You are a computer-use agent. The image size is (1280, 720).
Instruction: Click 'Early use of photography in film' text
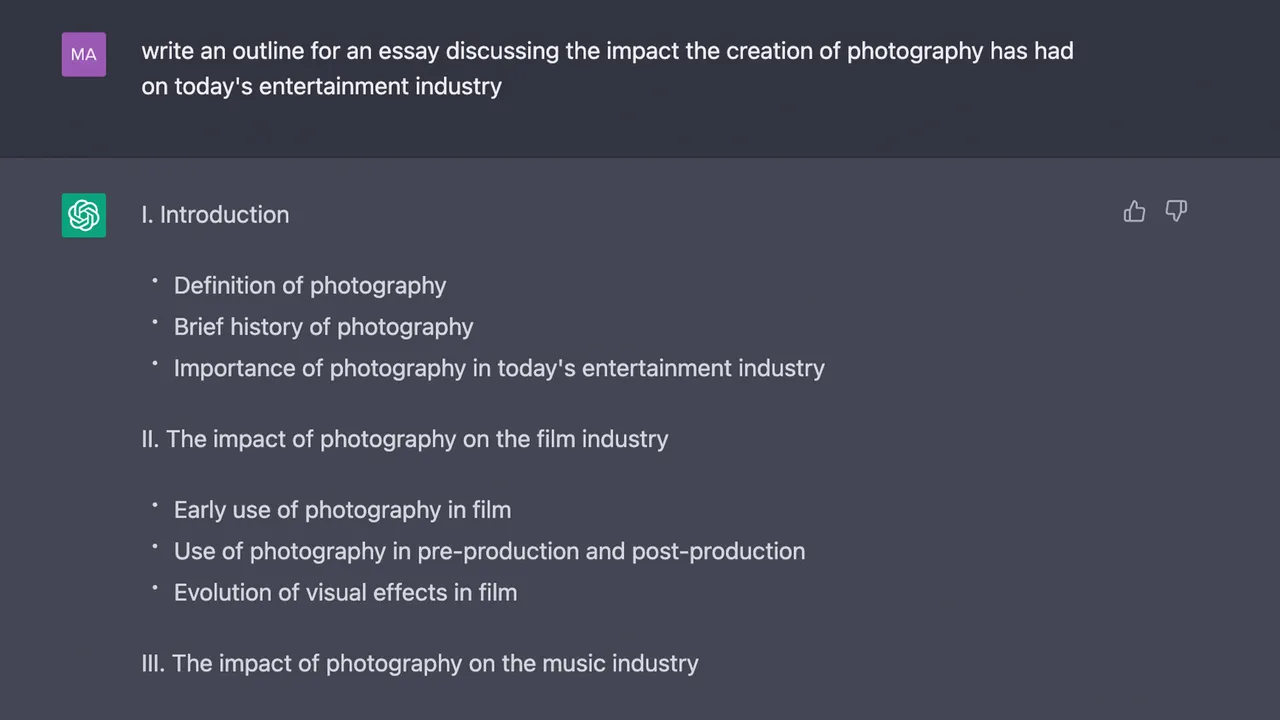pyautogui.click(x=342, y=510)
